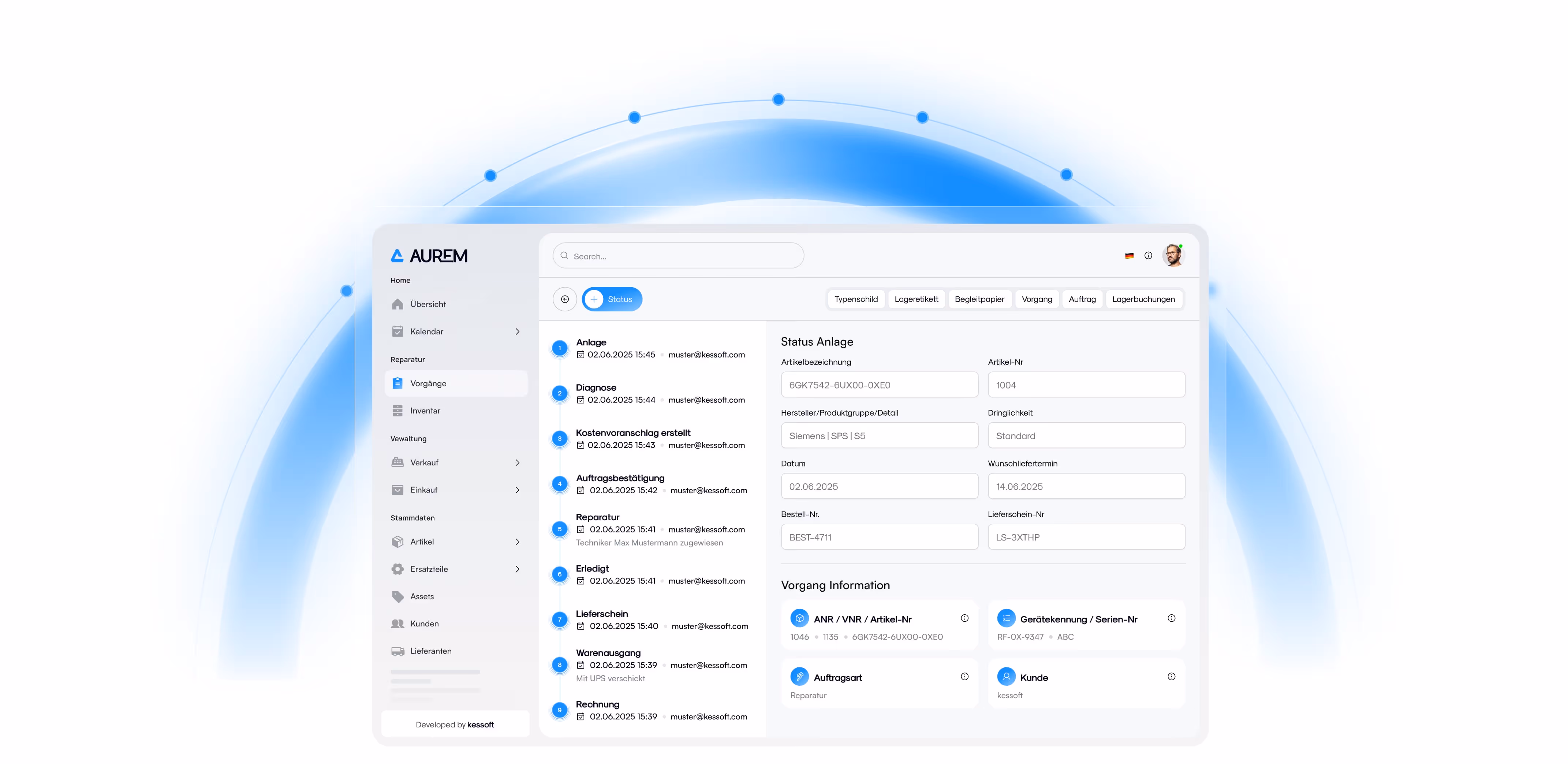Switch to the Auftrag tab
The width and height of the screenshot is (1568, 764).
point(1082,299)
